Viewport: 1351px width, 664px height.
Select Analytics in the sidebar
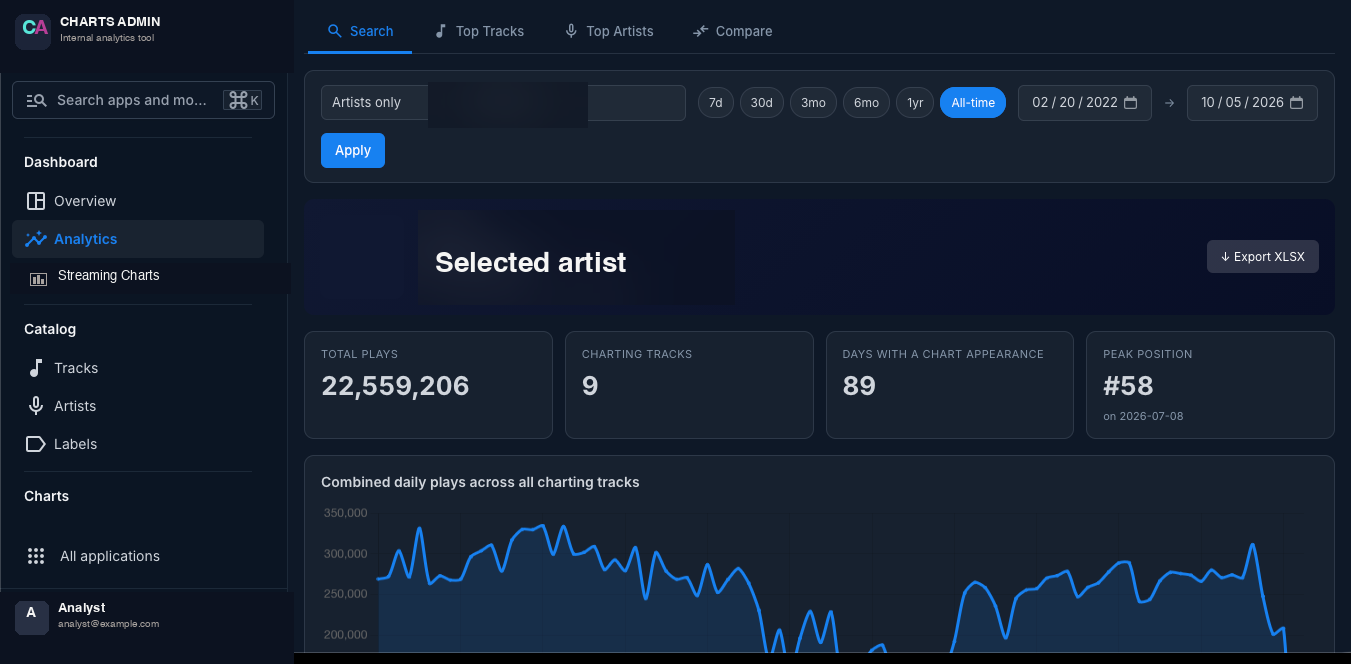point(138,239)
